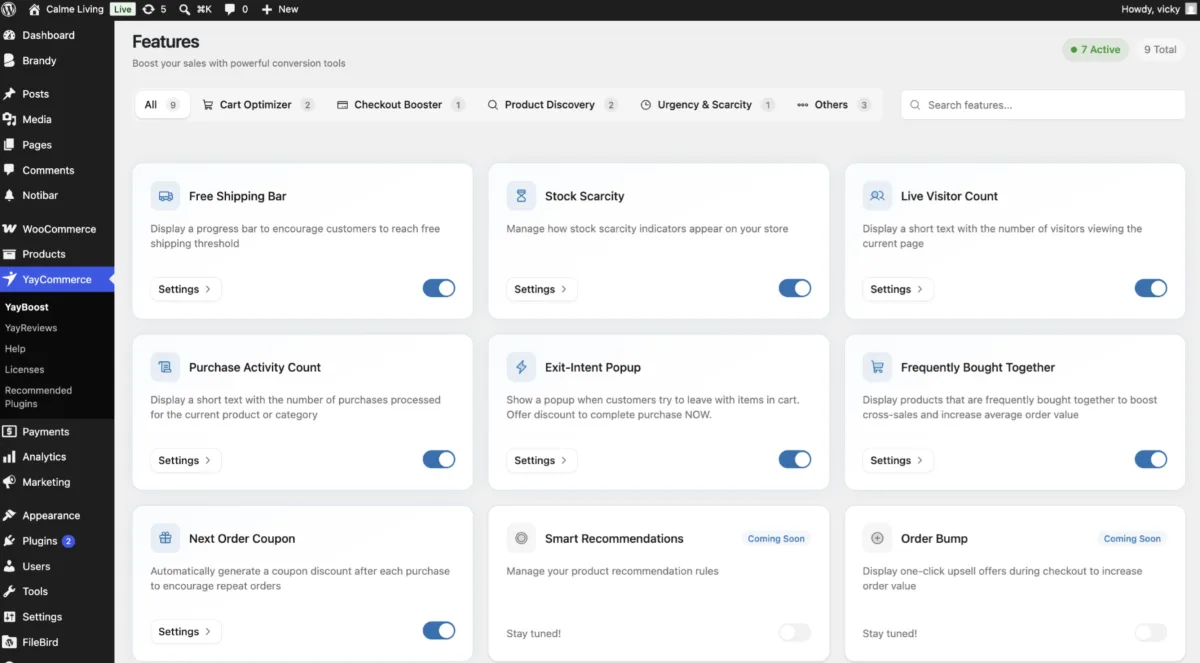Click the Dashboard sidebar icon
The image size is (1200, 663).
pyautogui.click(x=10, y=35)
